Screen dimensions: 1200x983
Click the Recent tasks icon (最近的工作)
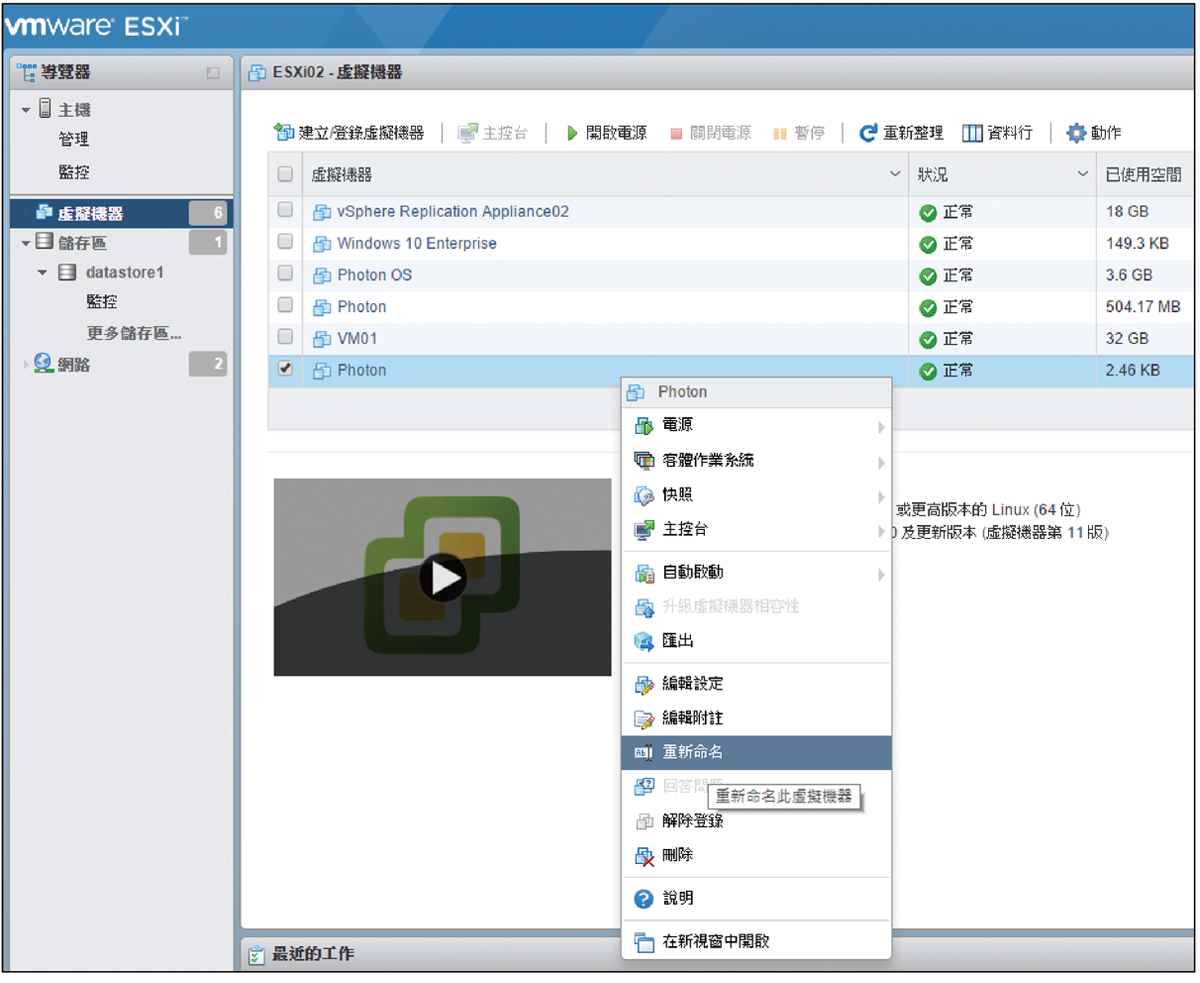click(256, 954)
